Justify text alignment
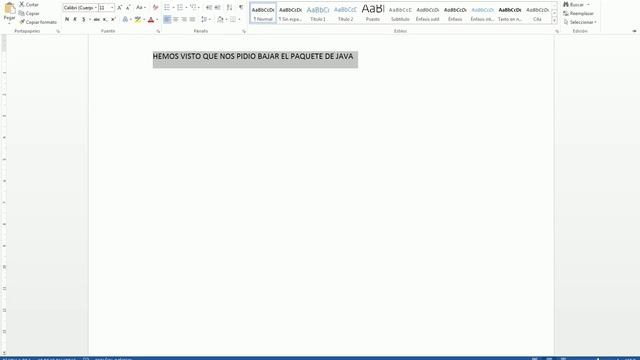640x360 pixels. [x=192, y=19]
